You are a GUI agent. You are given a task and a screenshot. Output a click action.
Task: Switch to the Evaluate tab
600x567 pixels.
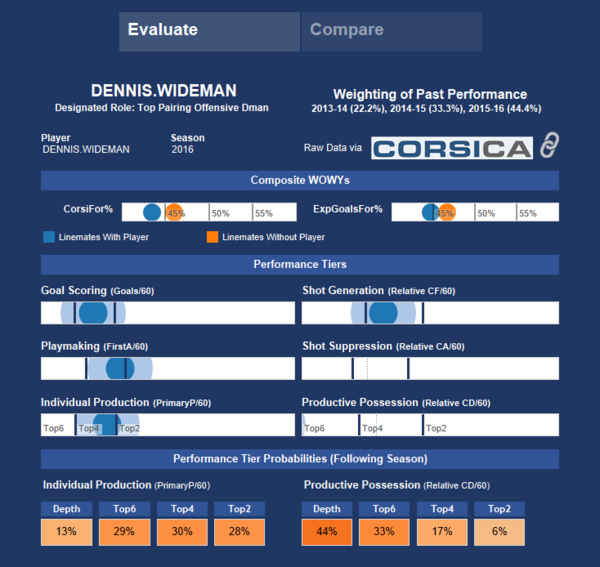click(209, 31)
